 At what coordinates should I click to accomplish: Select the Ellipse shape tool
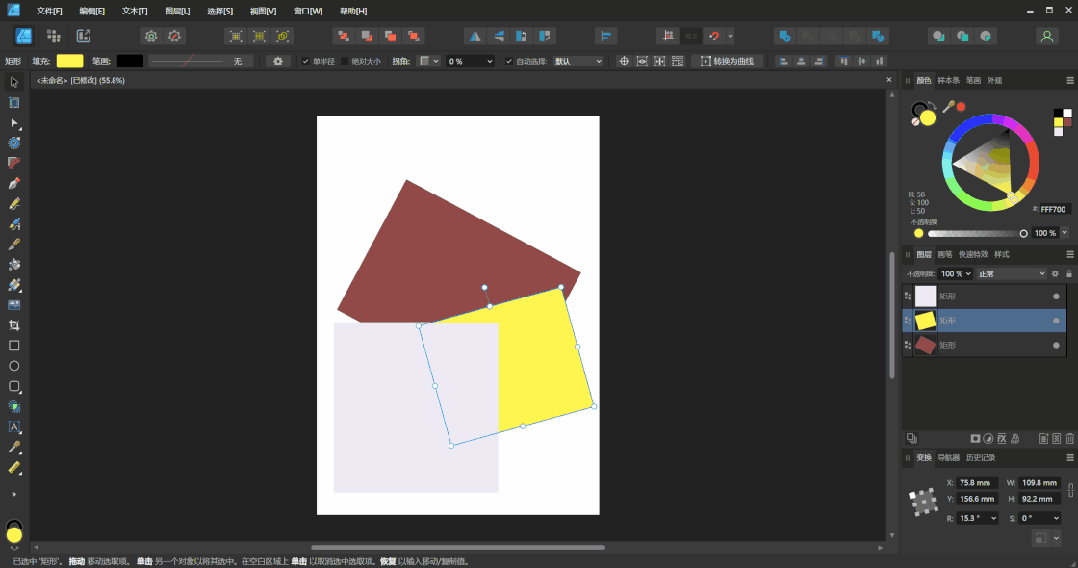point(14,366)
